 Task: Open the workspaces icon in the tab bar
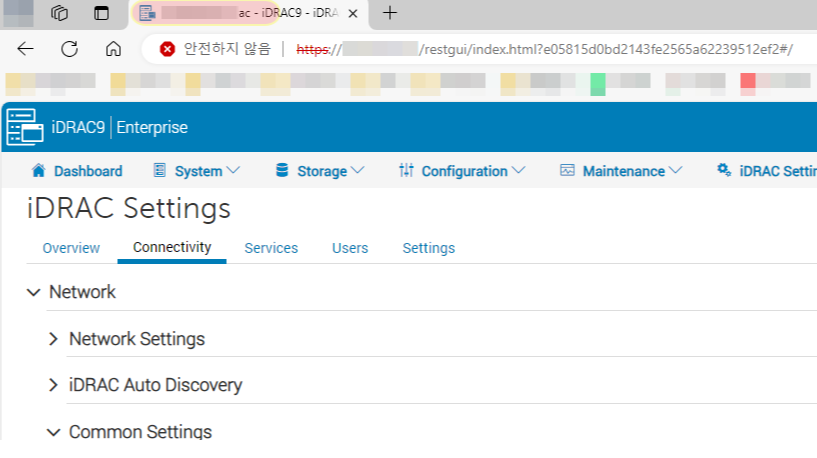(59, 13)
